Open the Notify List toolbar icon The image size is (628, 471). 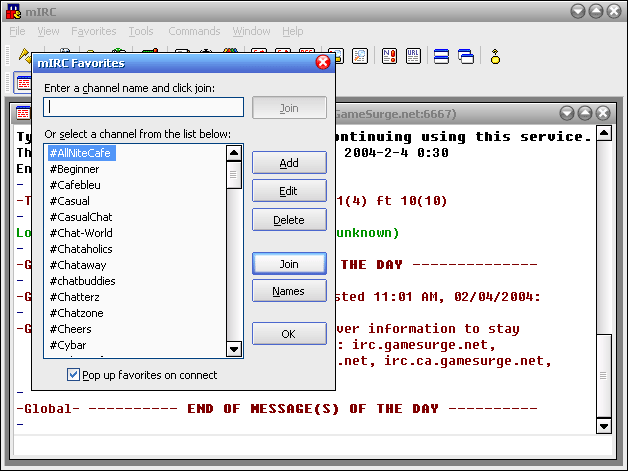(x=389, y=56)
